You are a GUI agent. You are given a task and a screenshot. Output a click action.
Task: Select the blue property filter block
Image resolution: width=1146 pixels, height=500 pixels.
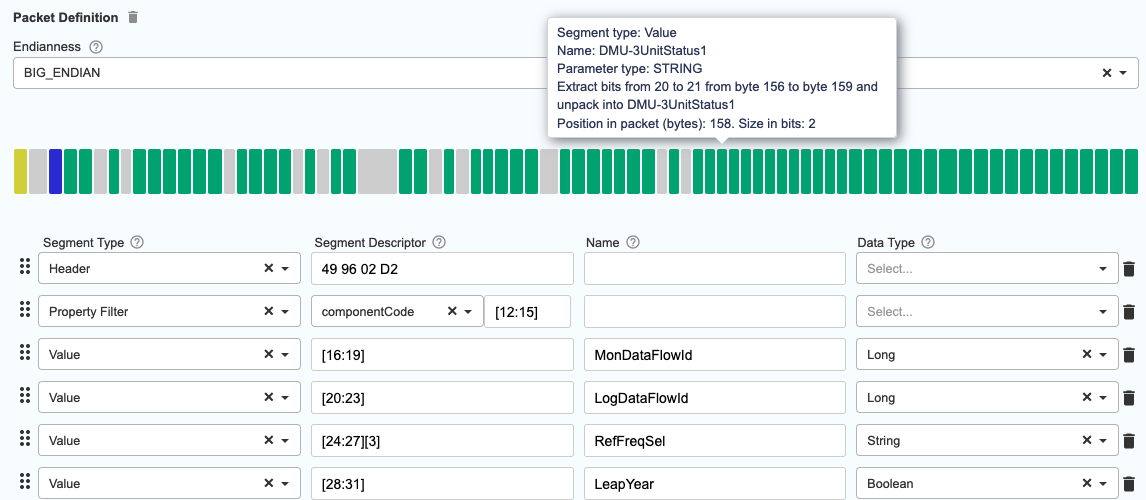pyautogui.click(x=55, y=171)
